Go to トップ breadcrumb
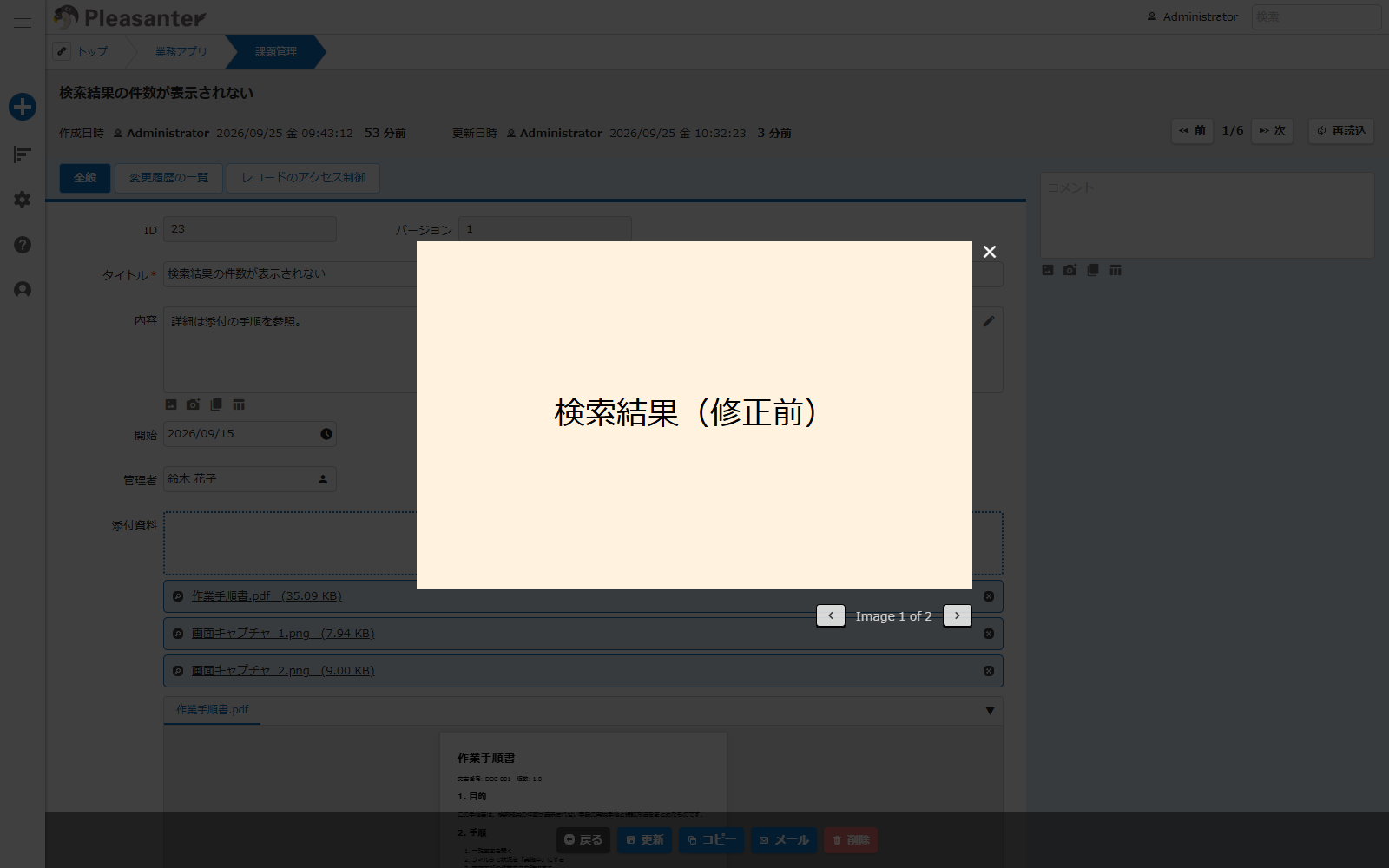The height and width of the screenshot is (868, 1389). (92, 52)
